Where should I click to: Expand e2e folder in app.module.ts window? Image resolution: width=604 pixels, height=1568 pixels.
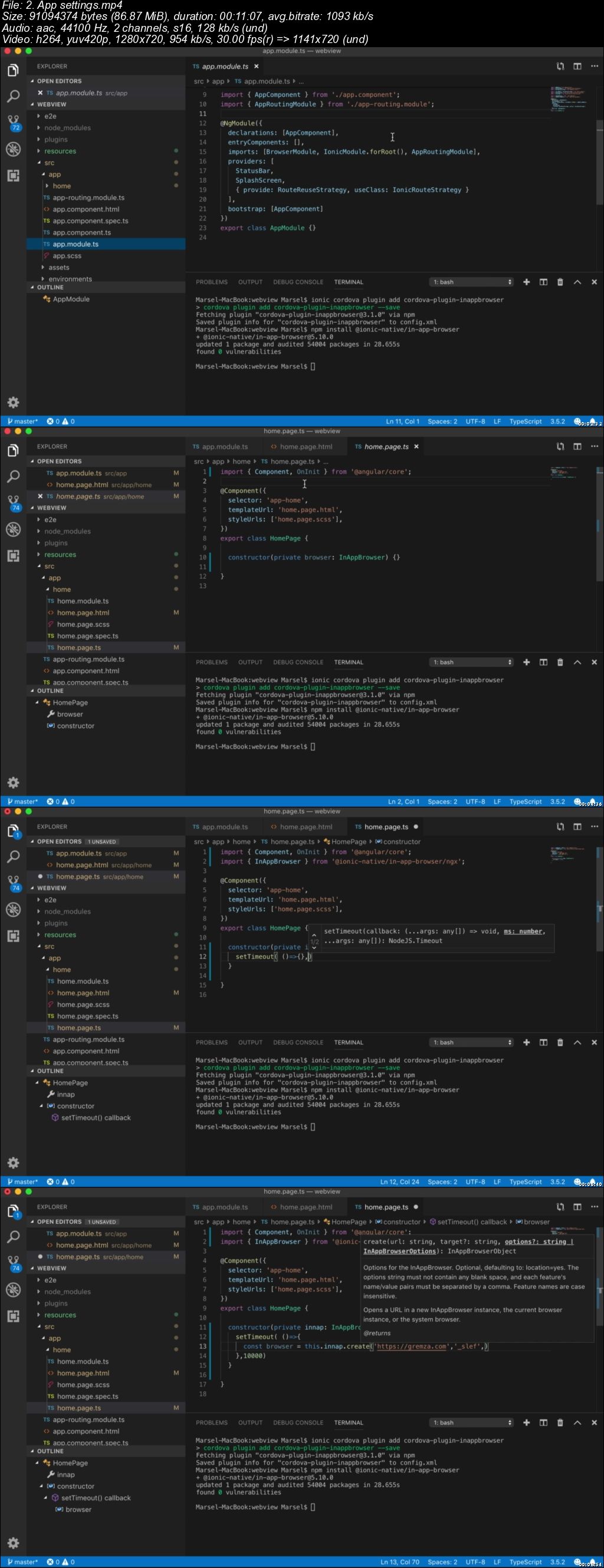point(50,116)
